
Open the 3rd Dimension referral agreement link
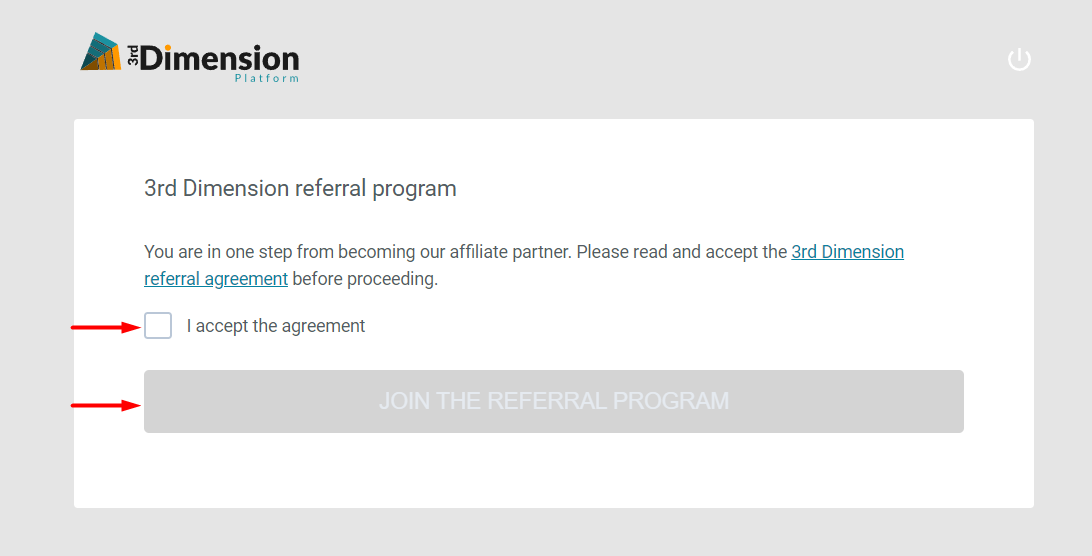847,252
